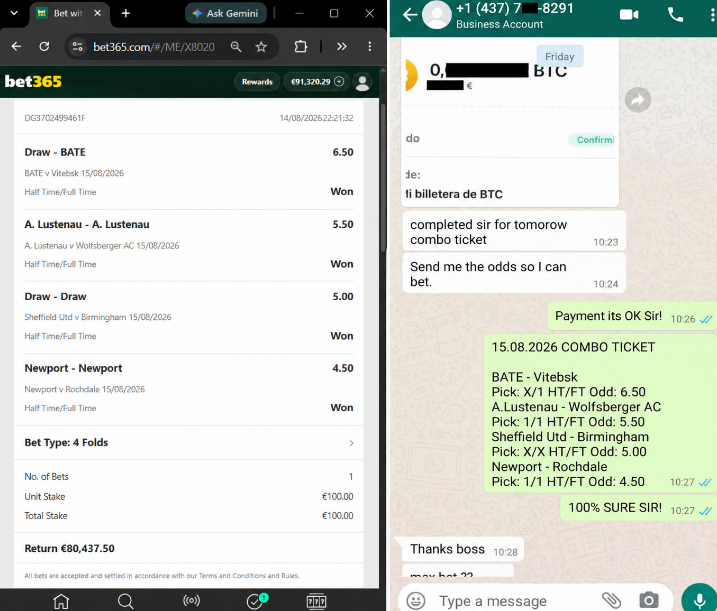Click the bet365.com address bar URL
Image resolution: width=717 pixels, height=611 pixels.
click(154, 47)
